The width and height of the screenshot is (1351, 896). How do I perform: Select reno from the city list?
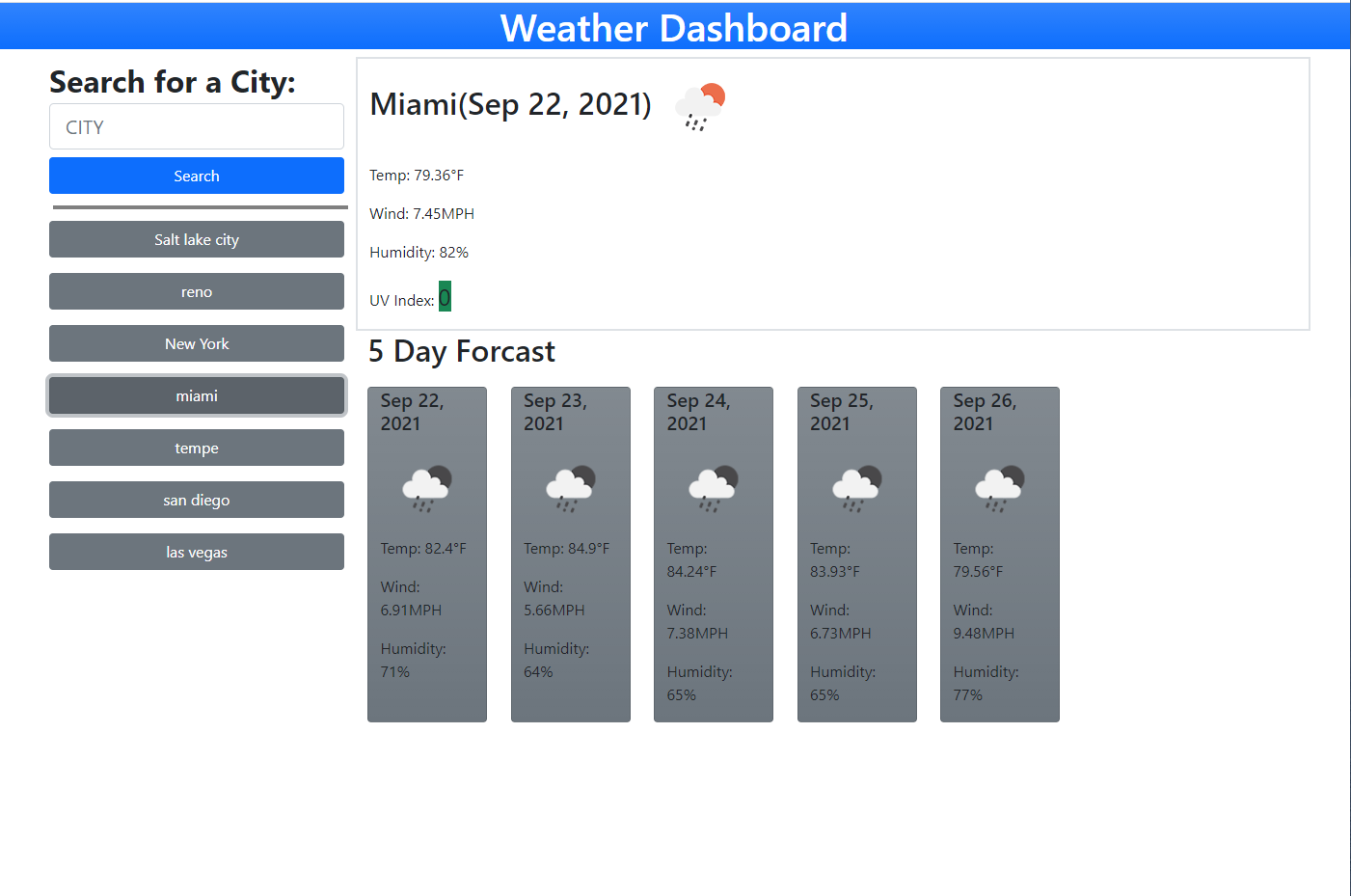coord(196,291)
